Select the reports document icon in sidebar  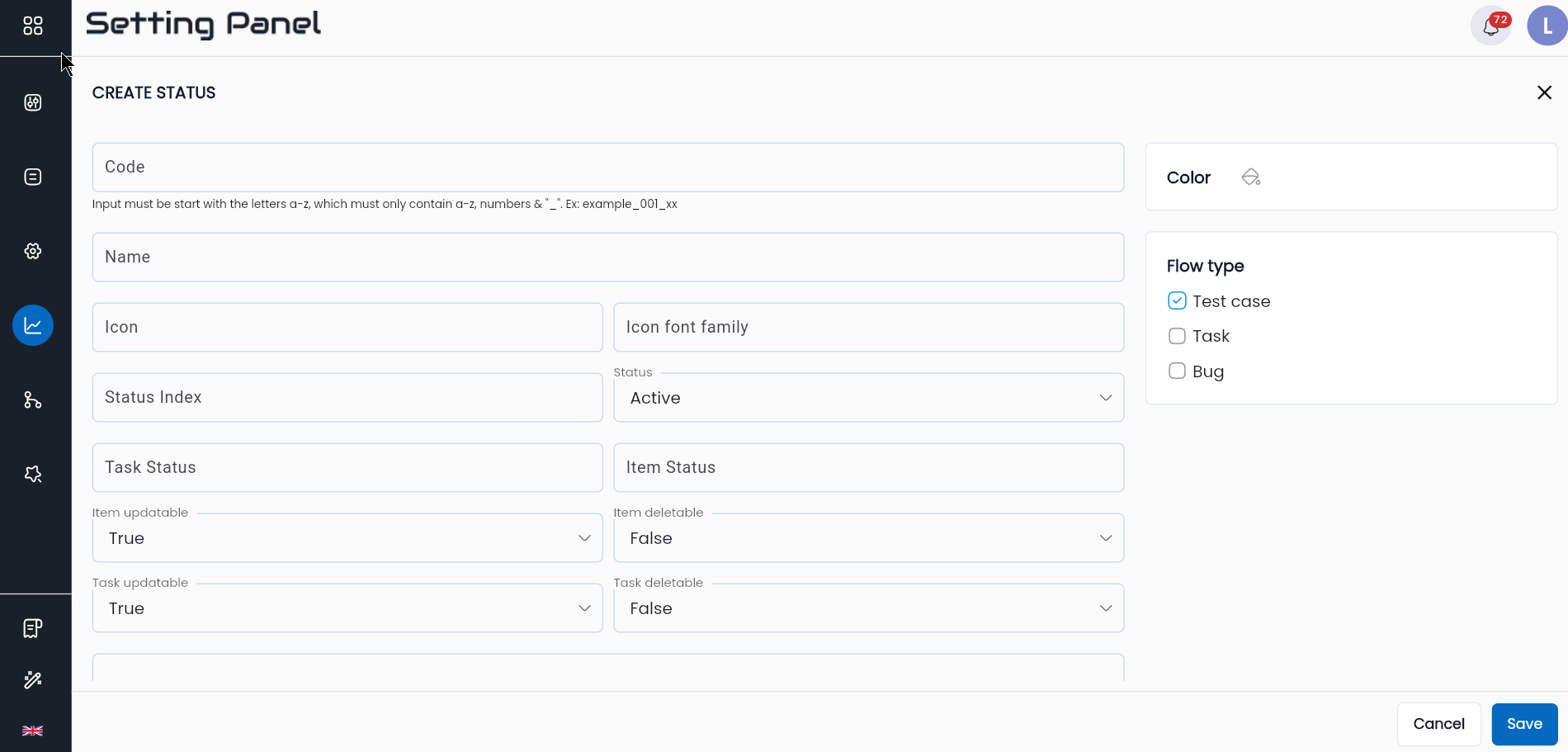[32, 176]
